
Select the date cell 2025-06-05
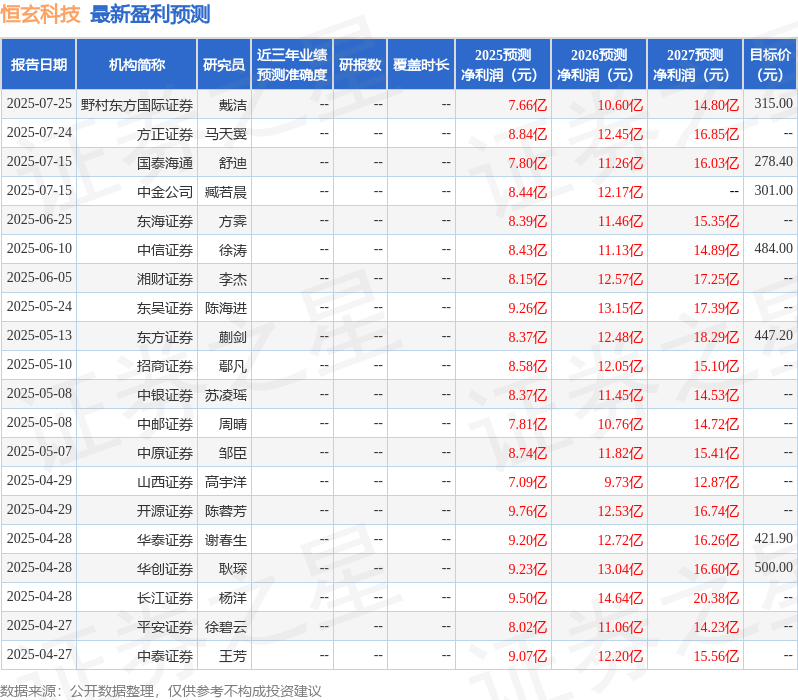click(x=39, y=277)
